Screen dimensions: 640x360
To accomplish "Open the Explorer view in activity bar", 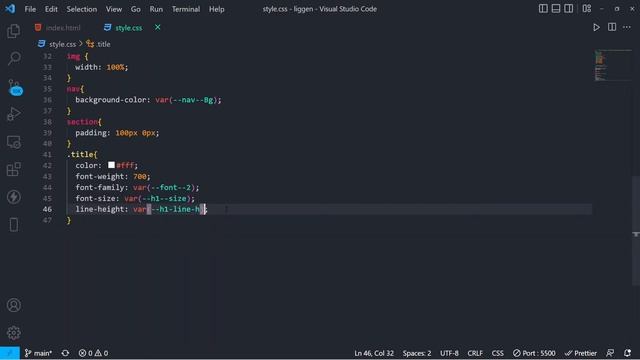I will coord(13,31).
